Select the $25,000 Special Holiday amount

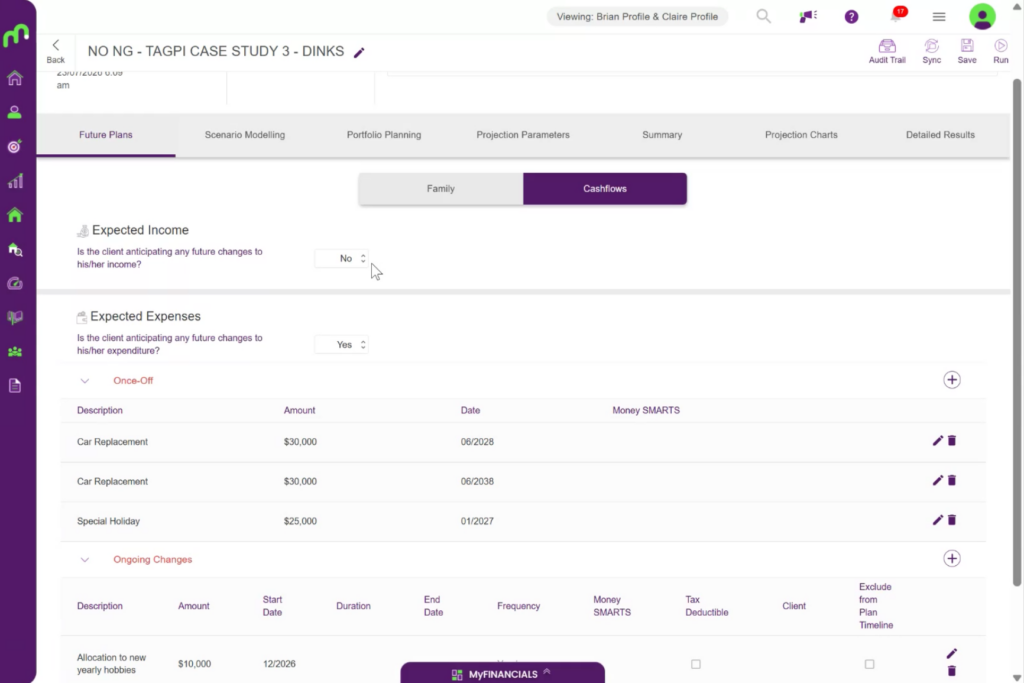point(300,522)
